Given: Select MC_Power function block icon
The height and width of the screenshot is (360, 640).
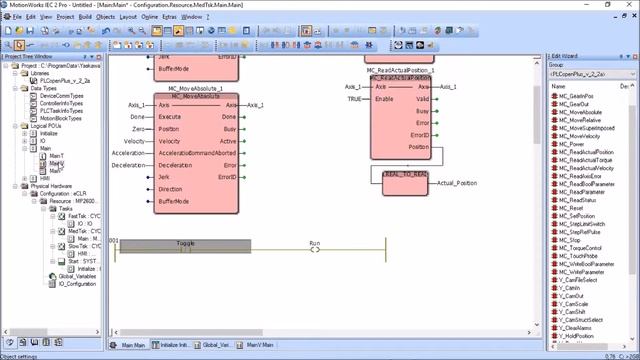Looking at the screenshot, I should coord(555,144).
